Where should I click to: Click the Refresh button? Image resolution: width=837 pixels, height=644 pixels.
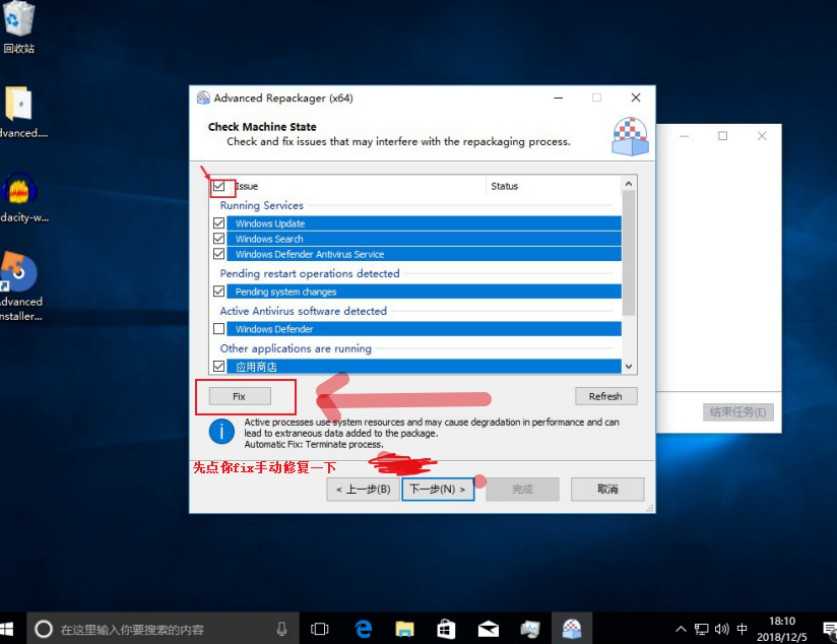[x=606, y=396]
